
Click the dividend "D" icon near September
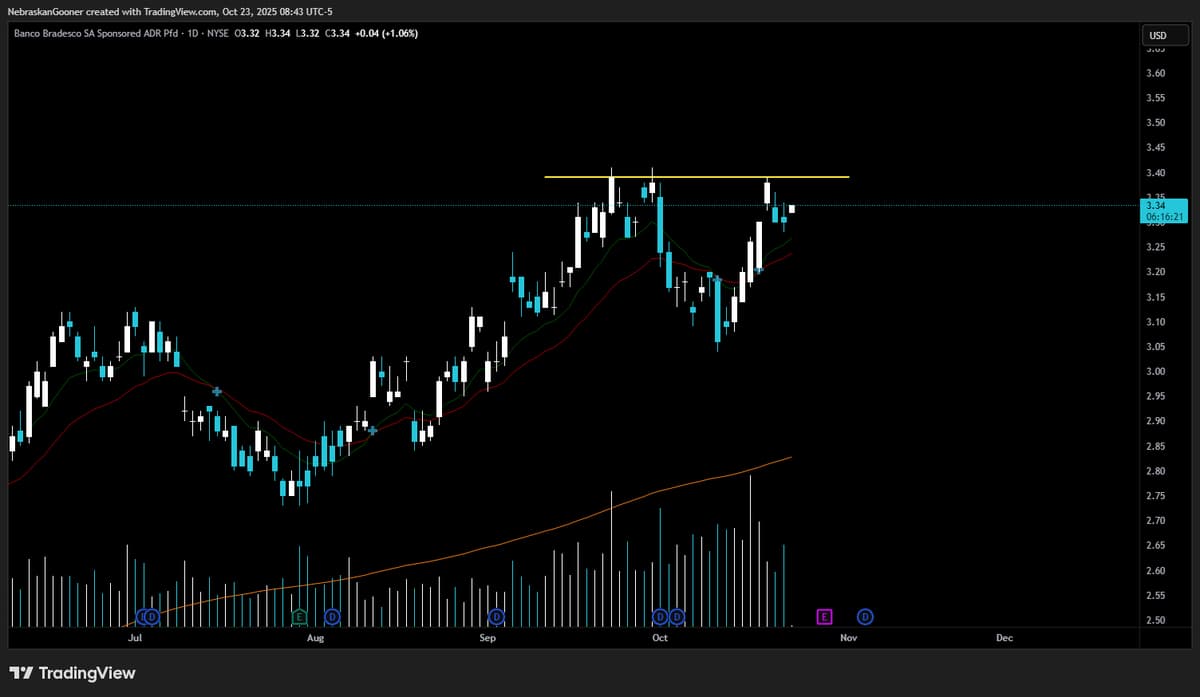coord(497,617)
